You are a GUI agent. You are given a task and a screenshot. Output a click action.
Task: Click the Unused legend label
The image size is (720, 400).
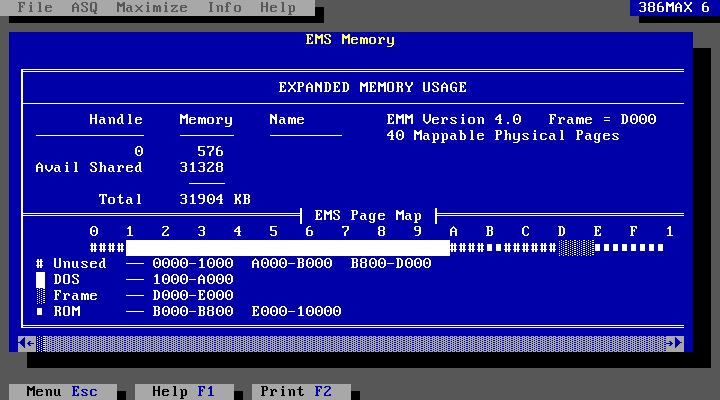point(80,264)
